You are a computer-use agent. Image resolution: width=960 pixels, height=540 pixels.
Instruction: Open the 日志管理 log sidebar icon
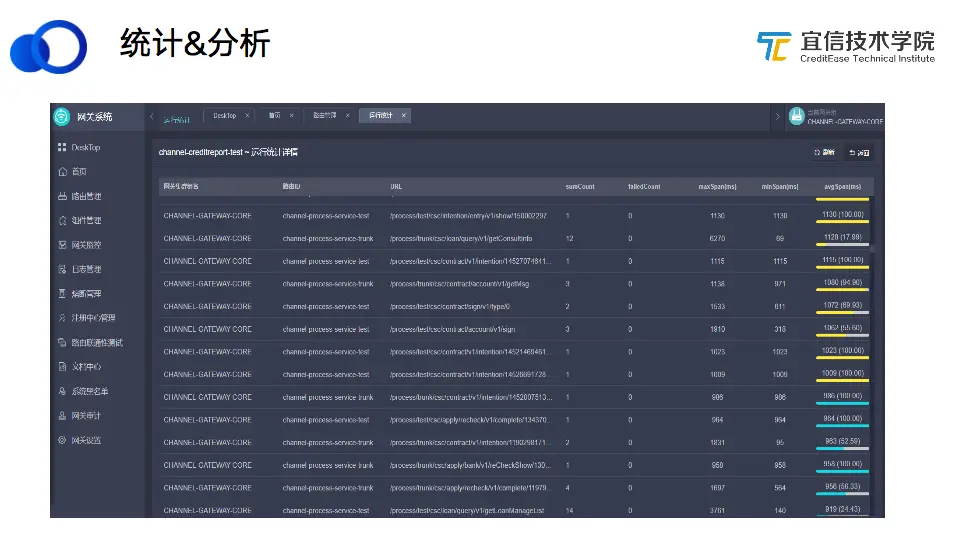click(62, 269)
